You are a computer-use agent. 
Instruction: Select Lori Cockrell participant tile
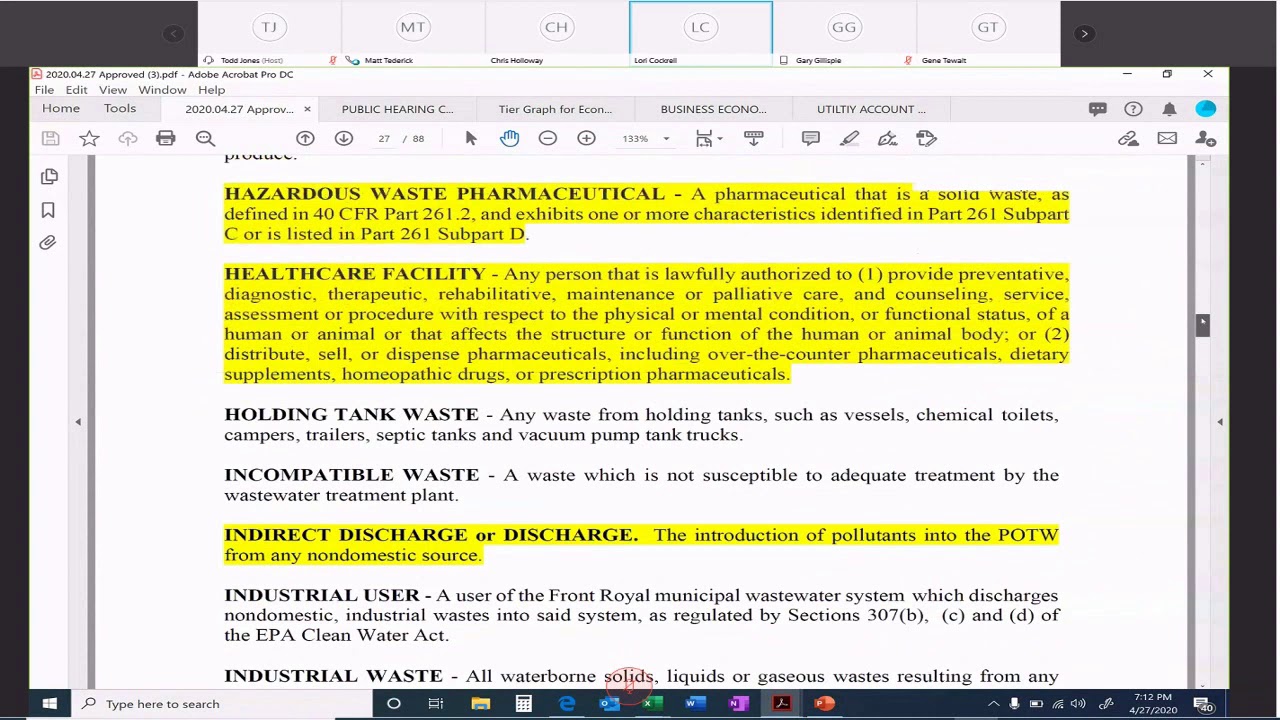[700, 34]
